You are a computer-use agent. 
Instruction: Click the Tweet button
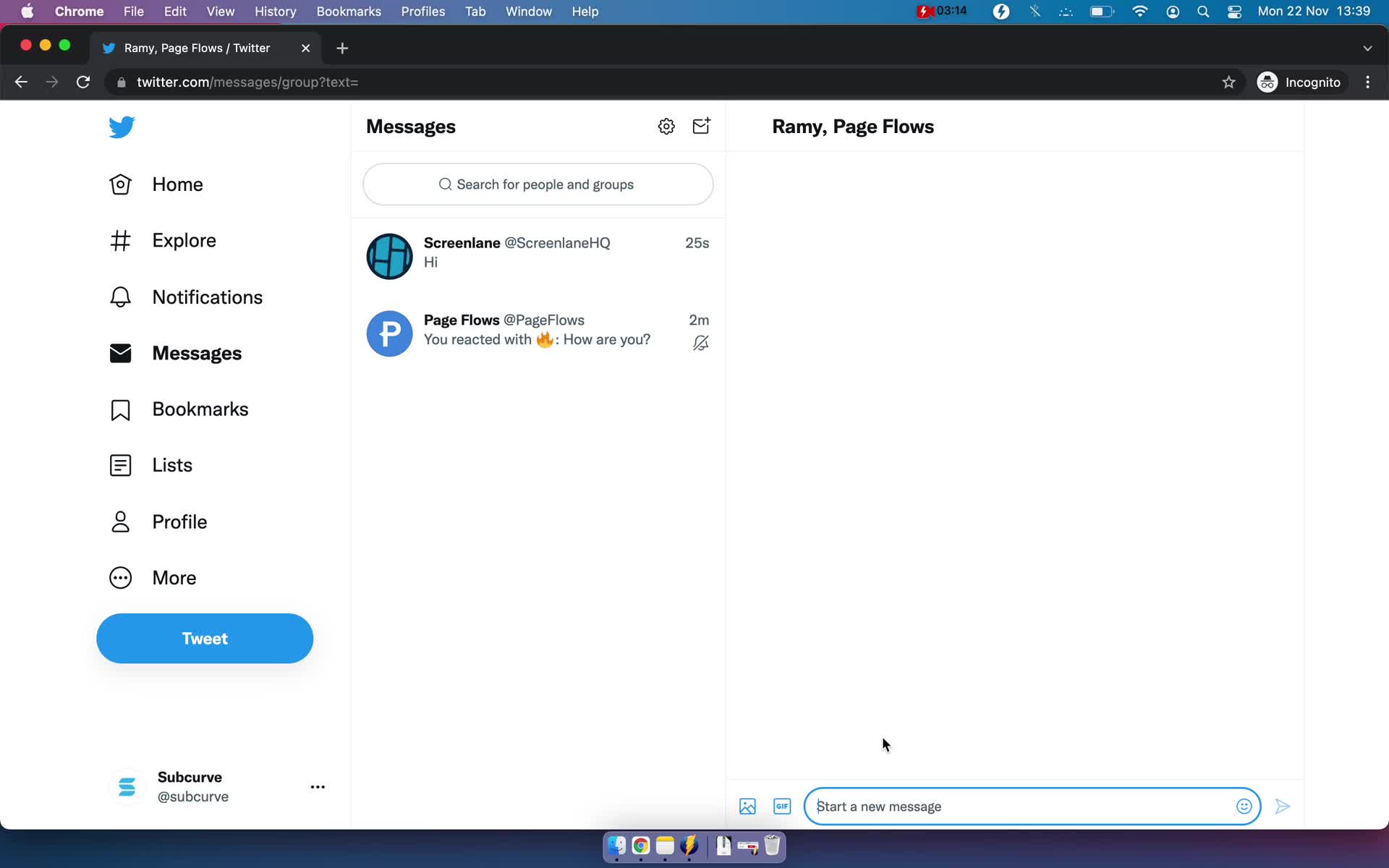point(205,639)
